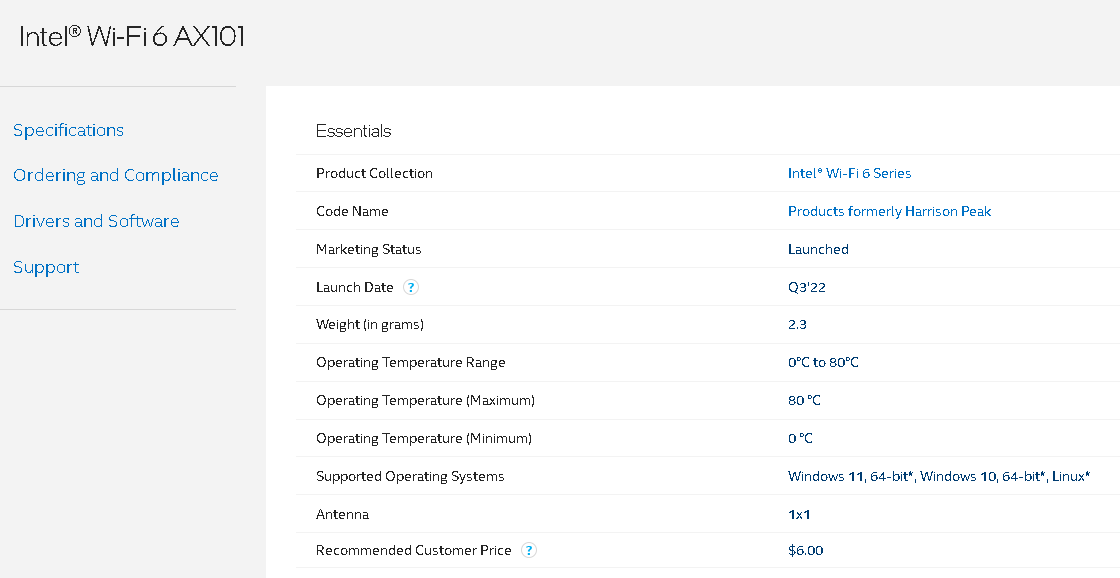Click the Launched marketing status value
The image size is (1120, 578).
818,249
